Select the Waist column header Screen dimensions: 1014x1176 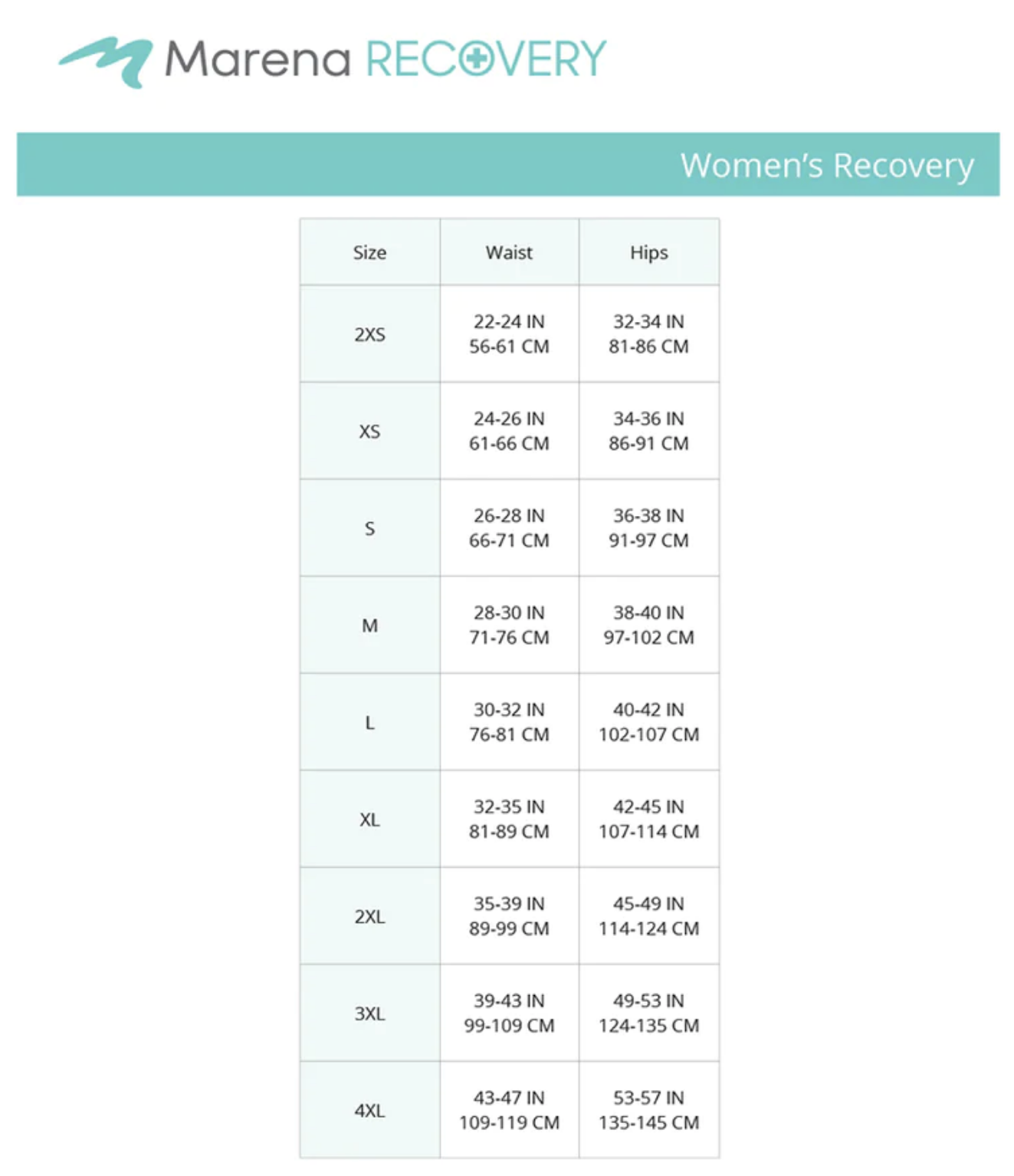click(x=509, y=252)
